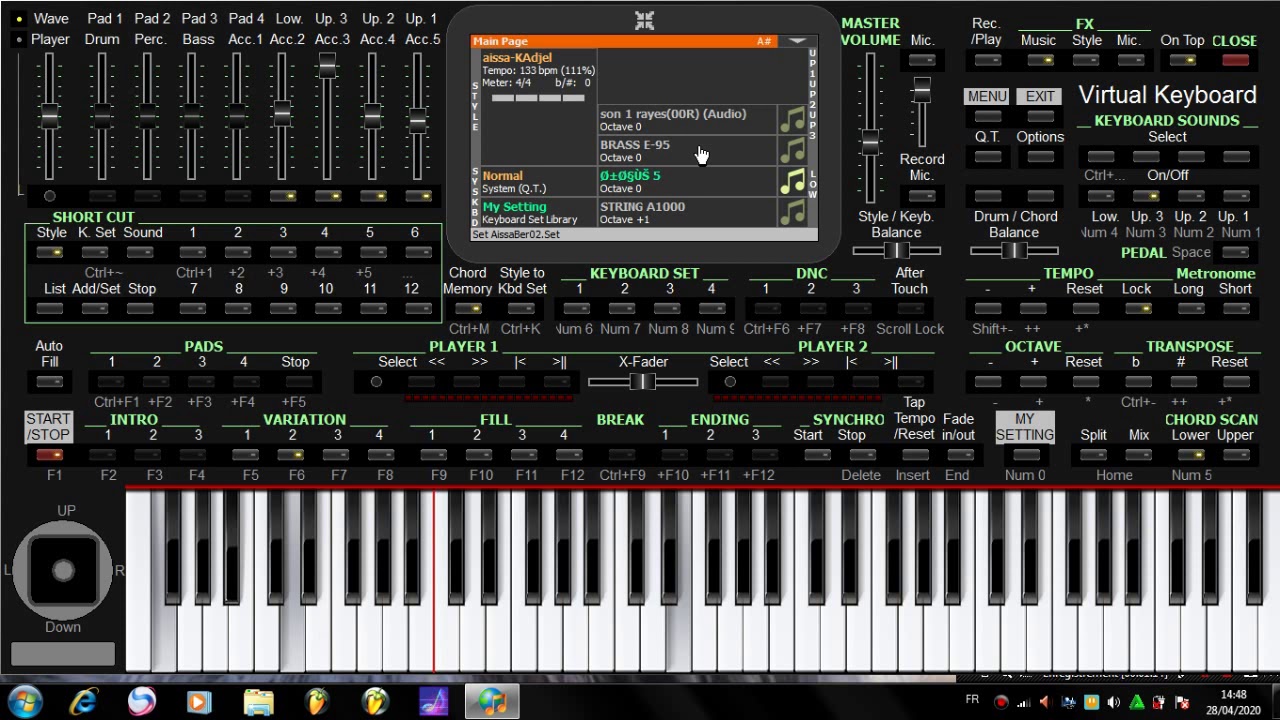Screen dimensions: 1280x720
Task: Click the Short Cut List button
Action: [49, 308]
